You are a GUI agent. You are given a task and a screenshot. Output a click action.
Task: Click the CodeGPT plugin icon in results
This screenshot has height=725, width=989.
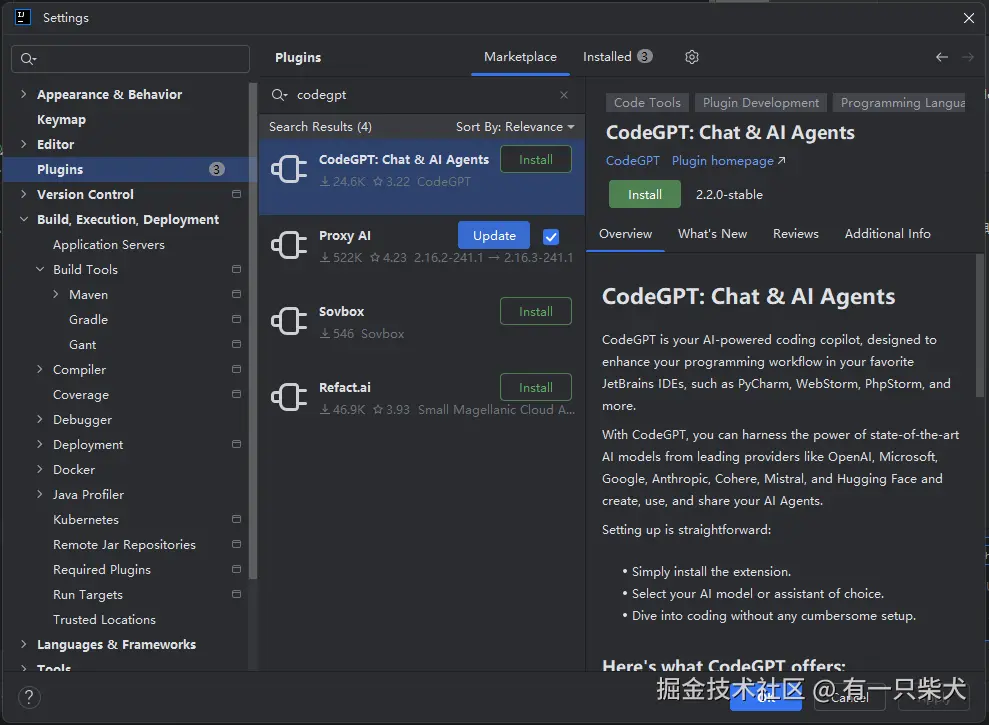pos(289,169)
